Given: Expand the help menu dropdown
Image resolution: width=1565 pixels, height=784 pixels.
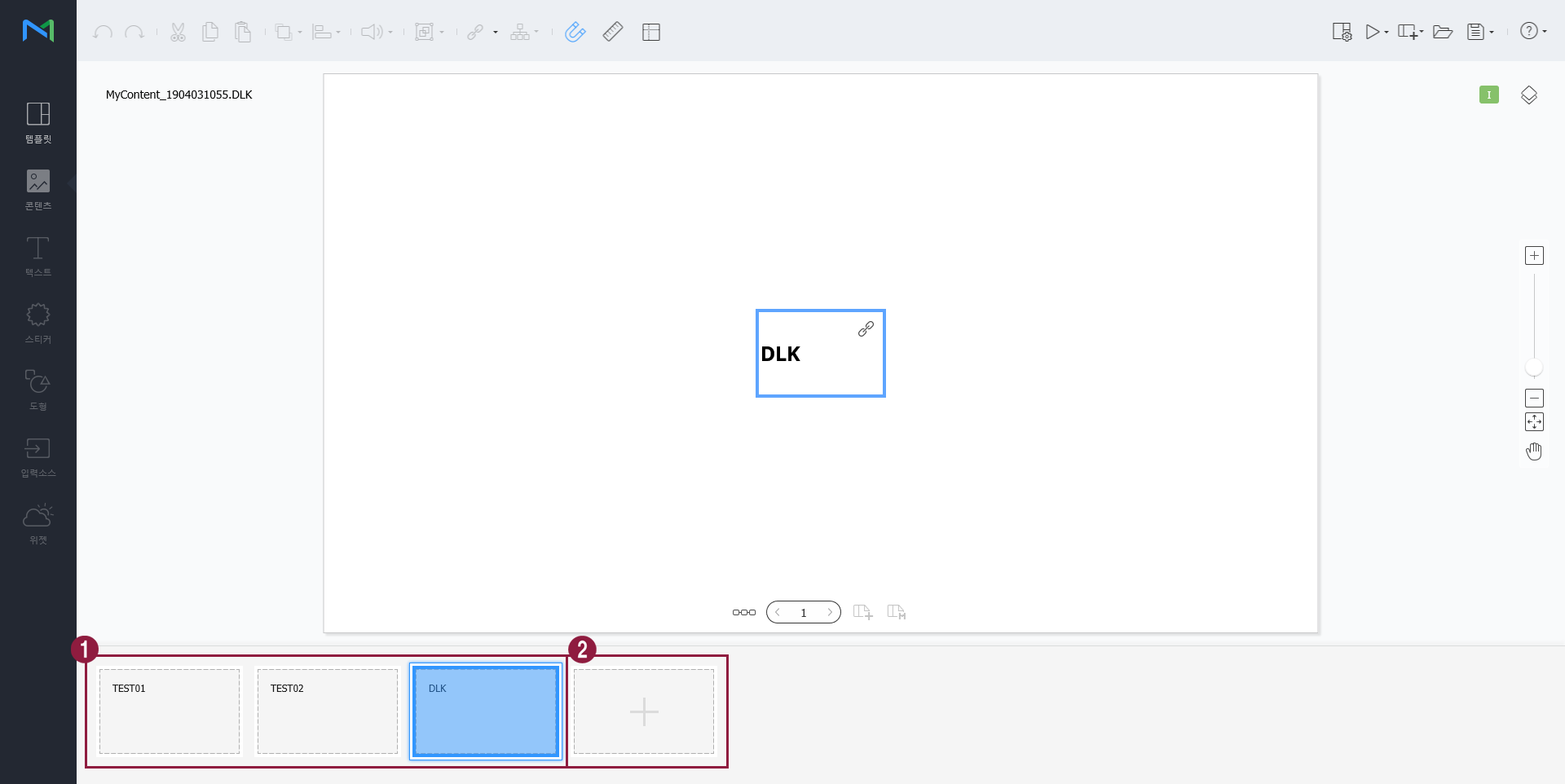Looking at the screenshot, I should (x=1545, y=33).
